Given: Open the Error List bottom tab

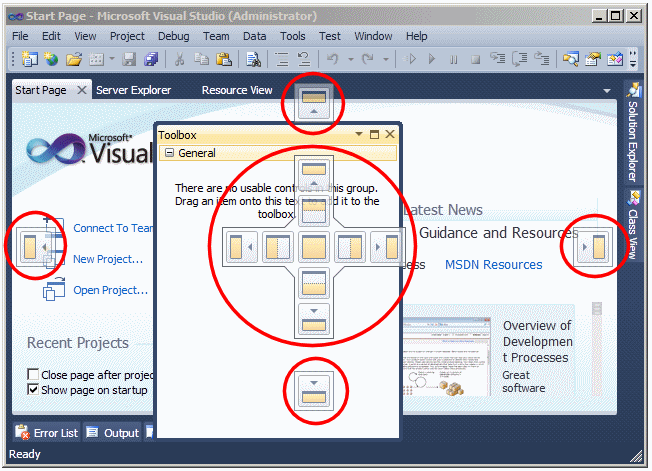Looking at the screenshot, I should coord(47,433).
